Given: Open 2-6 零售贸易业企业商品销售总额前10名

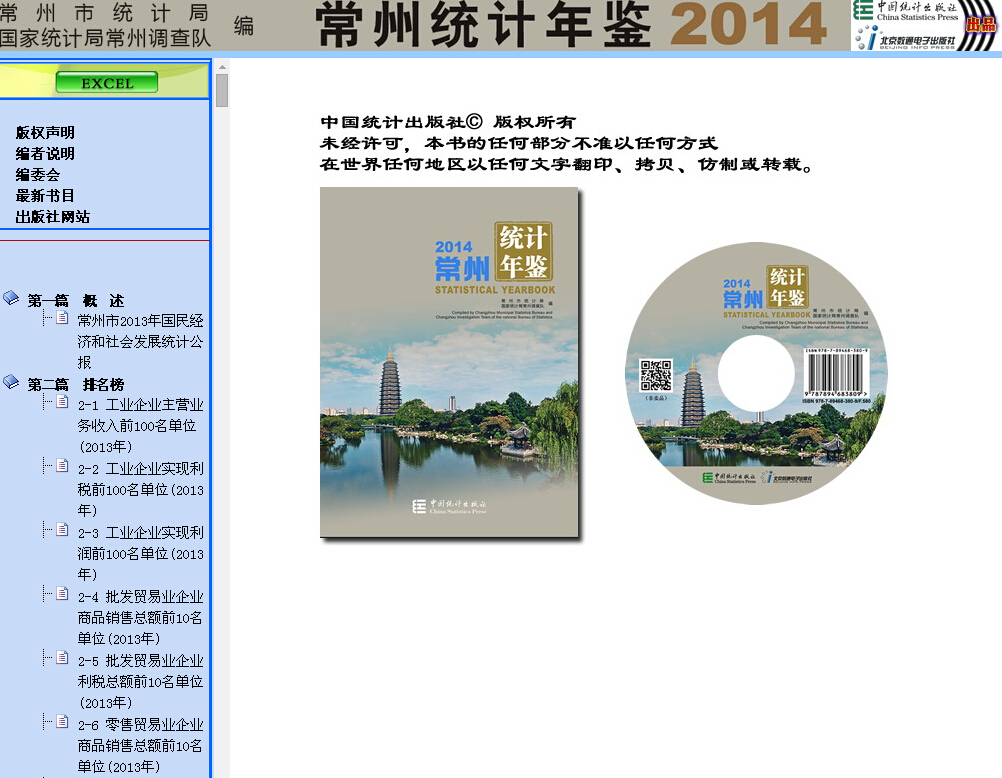Looking at the screenshot, I should tap(141, 745).
